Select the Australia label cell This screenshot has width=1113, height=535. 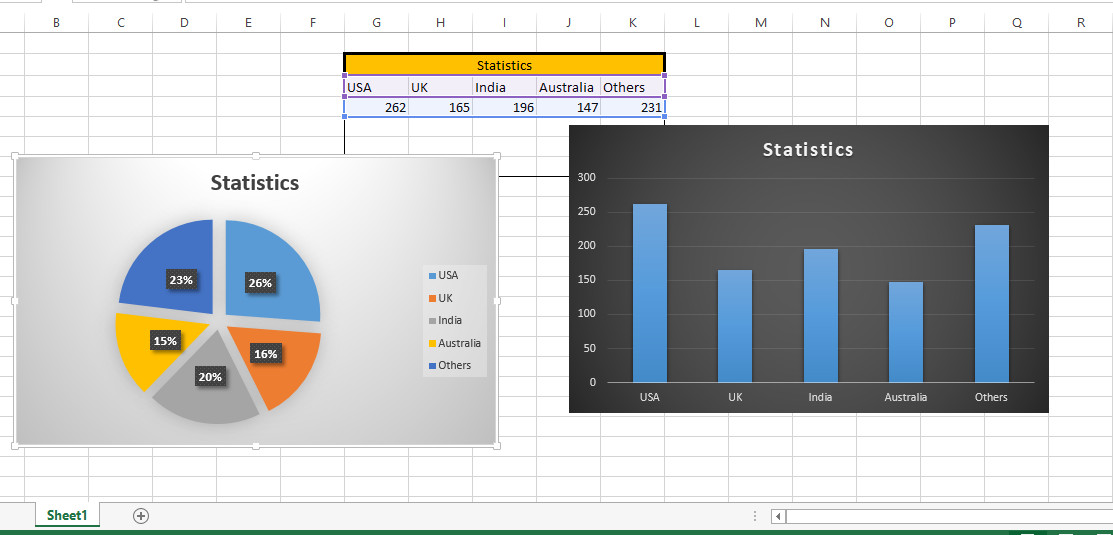569,87
